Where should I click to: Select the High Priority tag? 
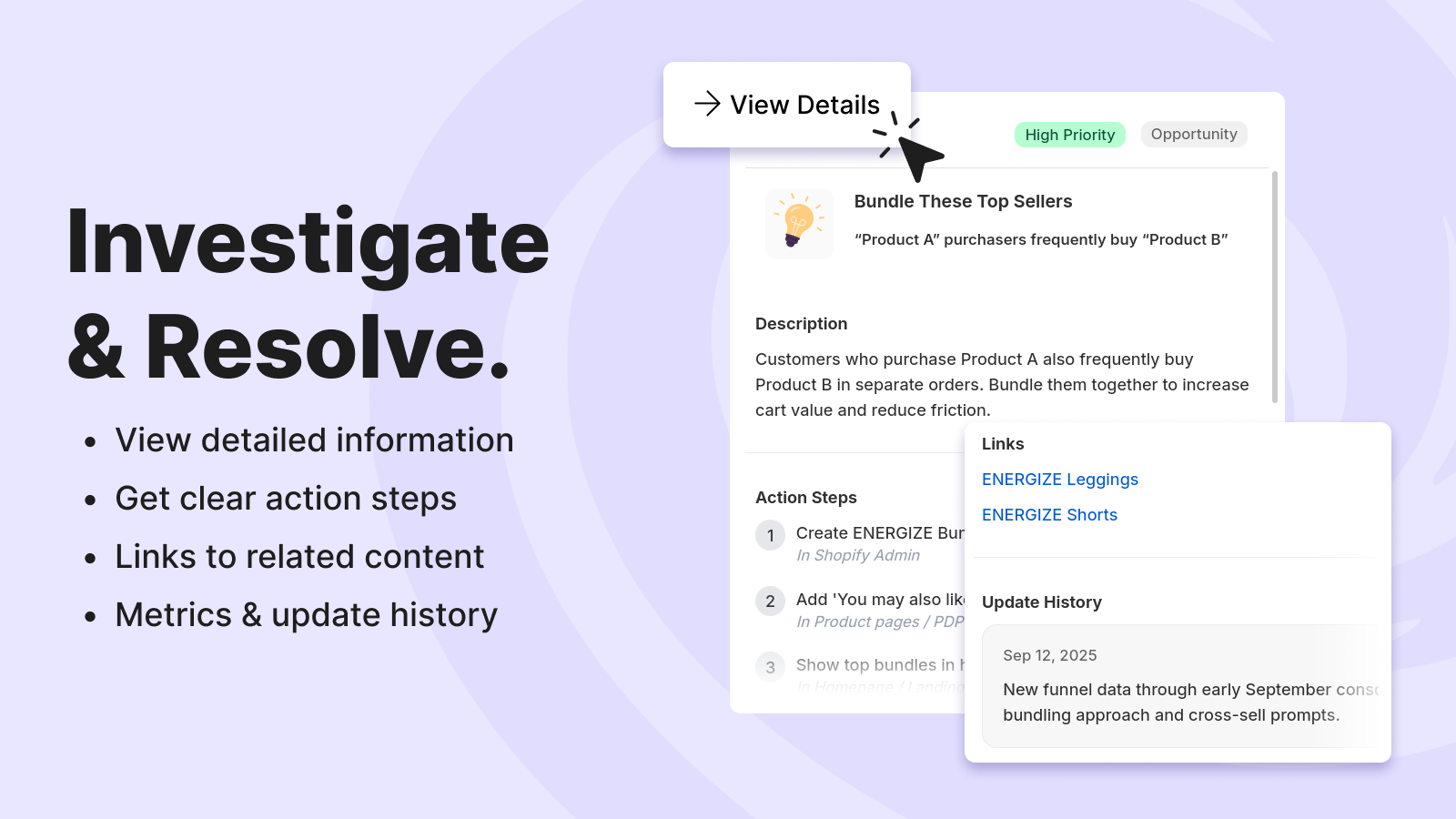tap(1069, 135)
